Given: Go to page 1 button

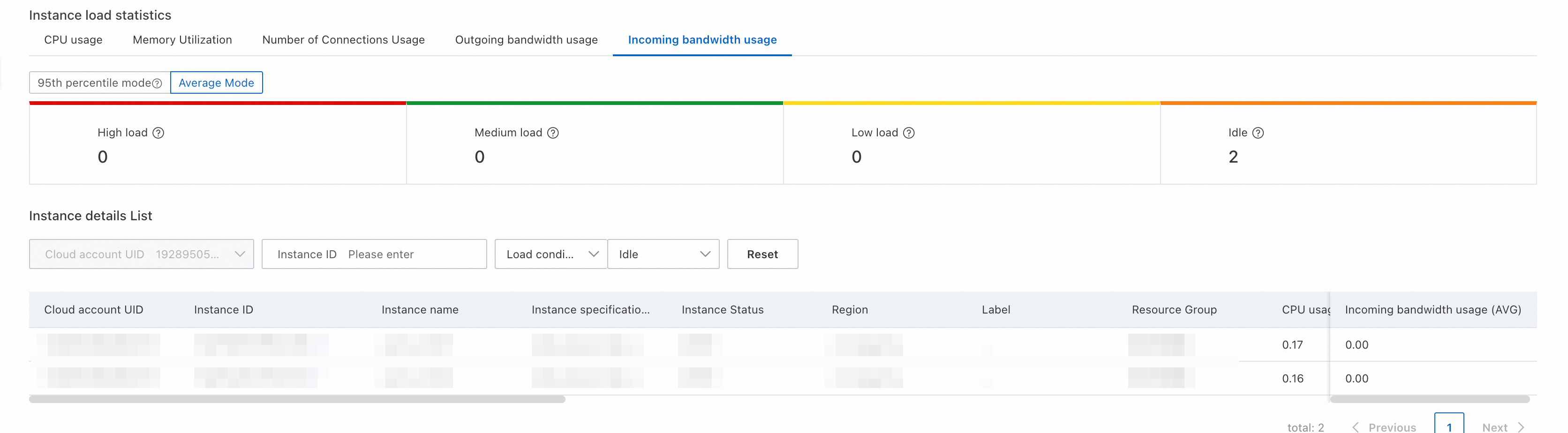Looking at the screenshot, I should (x=1449, y=425).
